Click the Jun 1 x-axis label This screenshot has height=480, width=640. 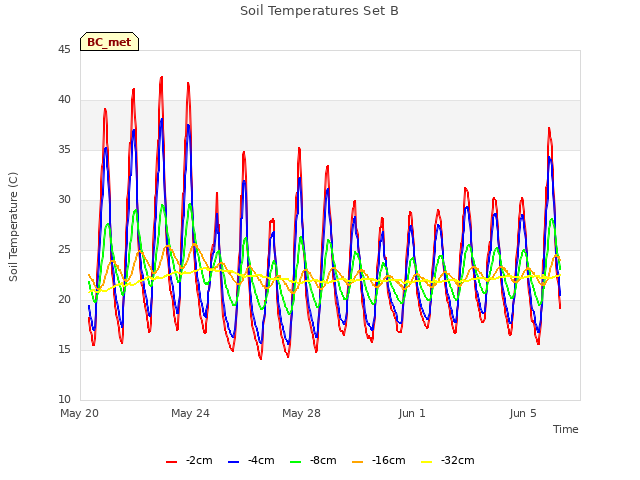click(x=412, y=413)
